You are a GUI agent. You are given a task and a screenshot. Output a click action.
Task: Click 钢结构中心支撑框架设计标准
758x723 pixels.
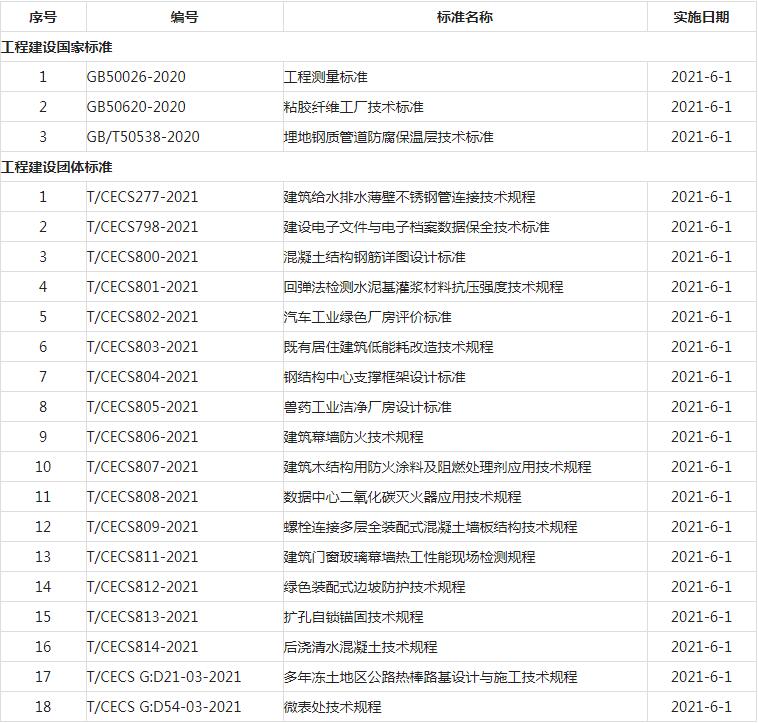pyautogui.click(x=375, y=376)
